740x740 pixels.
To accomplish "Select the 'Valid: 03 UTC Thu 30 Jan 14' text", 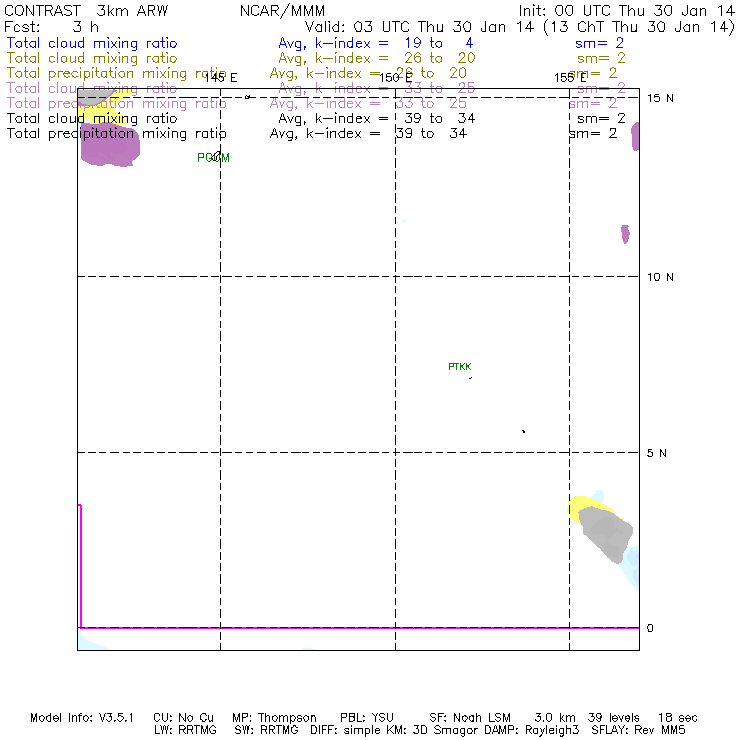I will 419,27.
